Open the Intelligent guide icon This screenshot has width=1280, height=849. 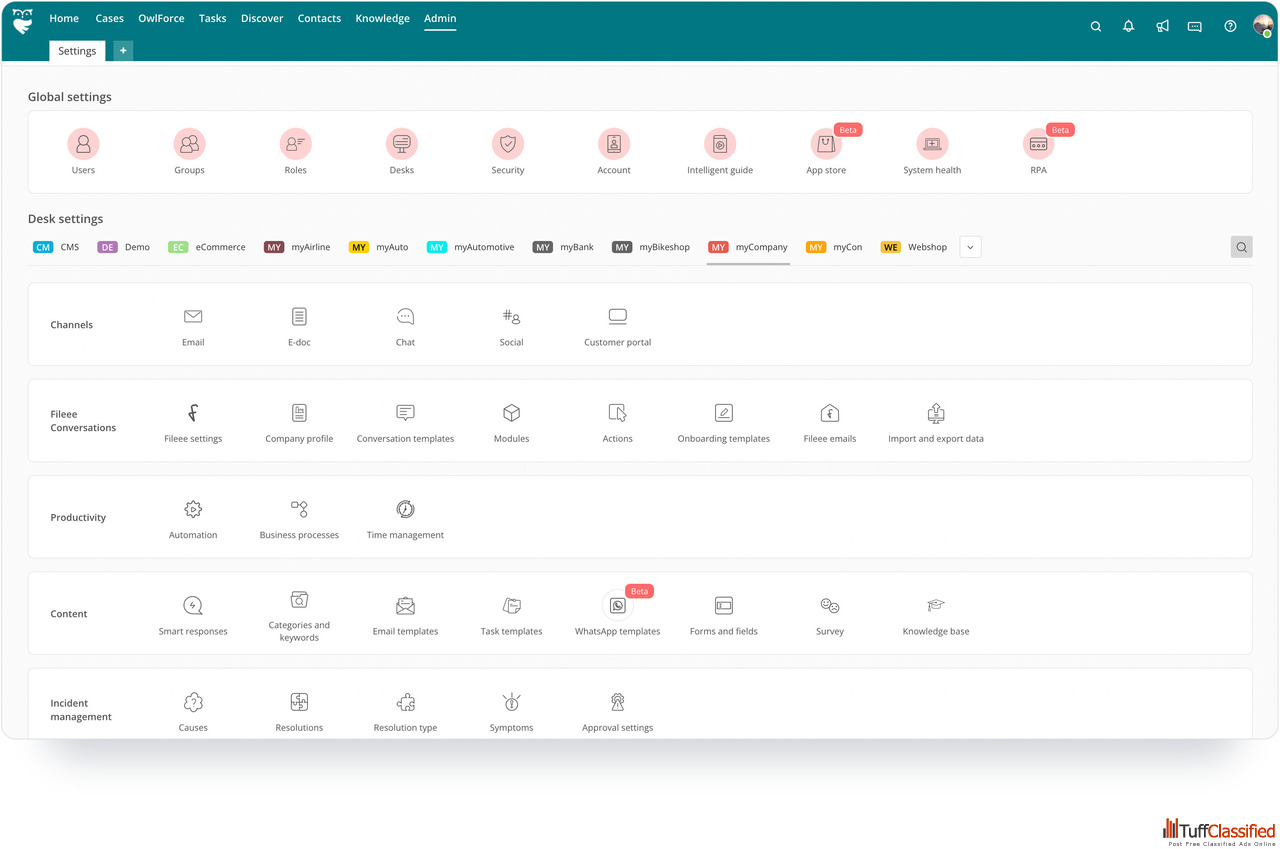point(720,144)
